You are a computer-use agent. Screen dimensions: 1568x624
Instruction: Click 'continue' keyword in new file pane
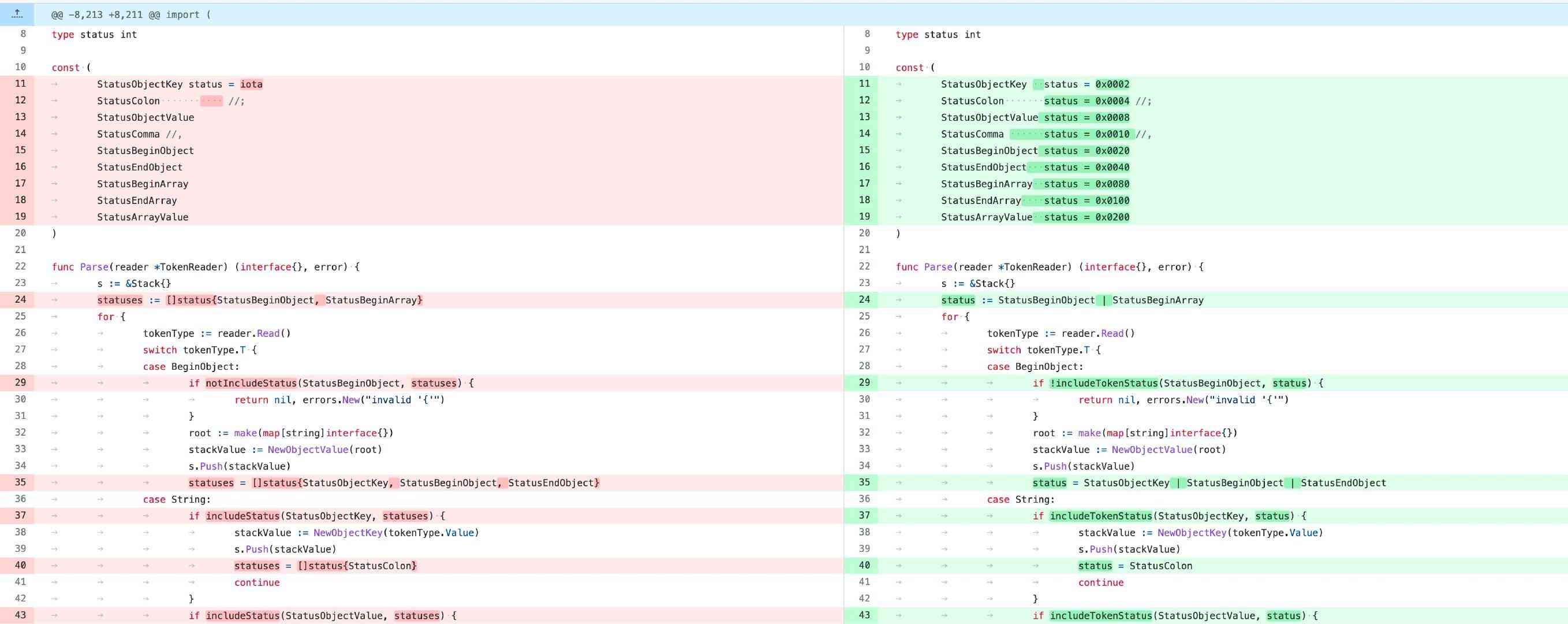pos(1100,582)
